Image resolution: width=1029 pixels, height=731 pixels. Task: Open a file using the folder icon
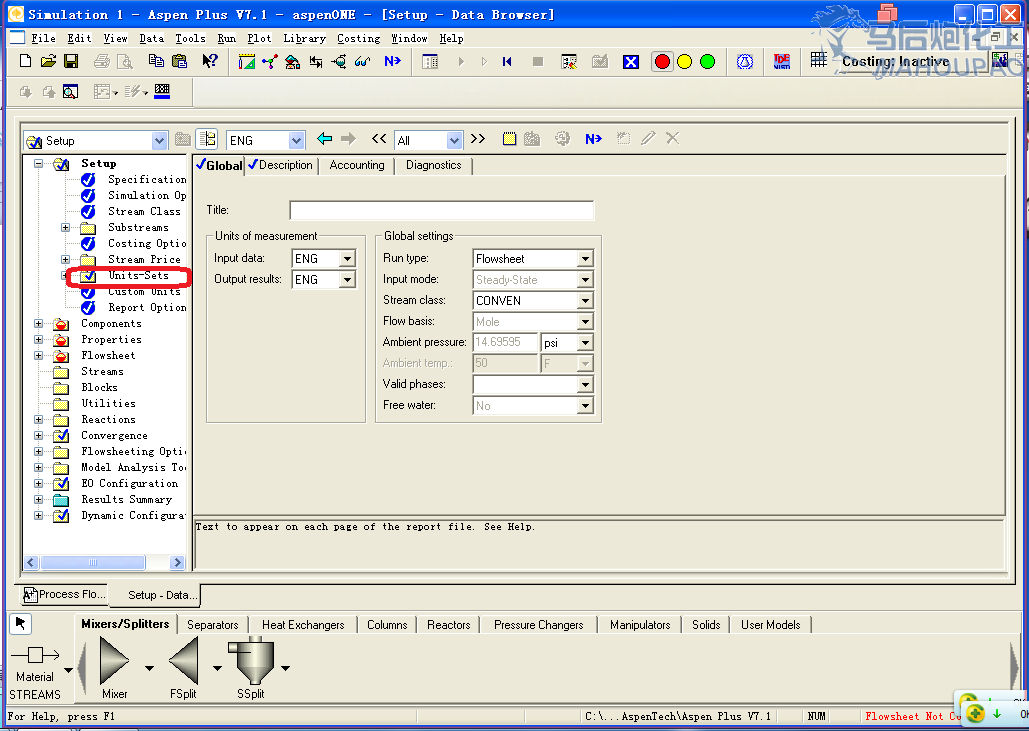coord(48,62)
